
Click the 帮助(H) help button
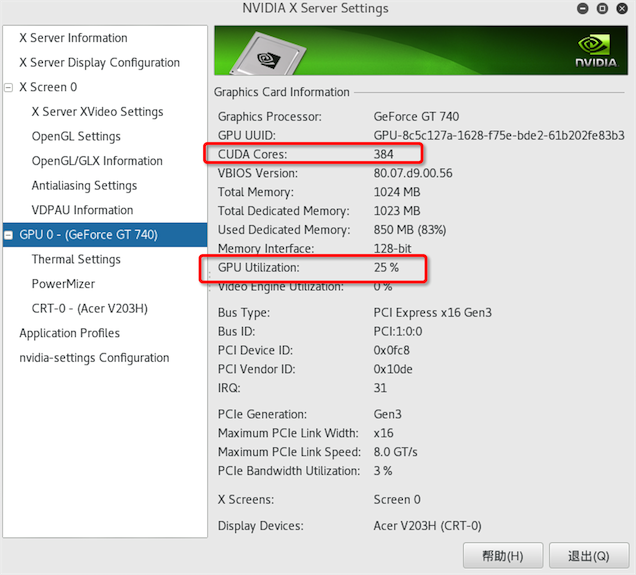click(503, 556)
